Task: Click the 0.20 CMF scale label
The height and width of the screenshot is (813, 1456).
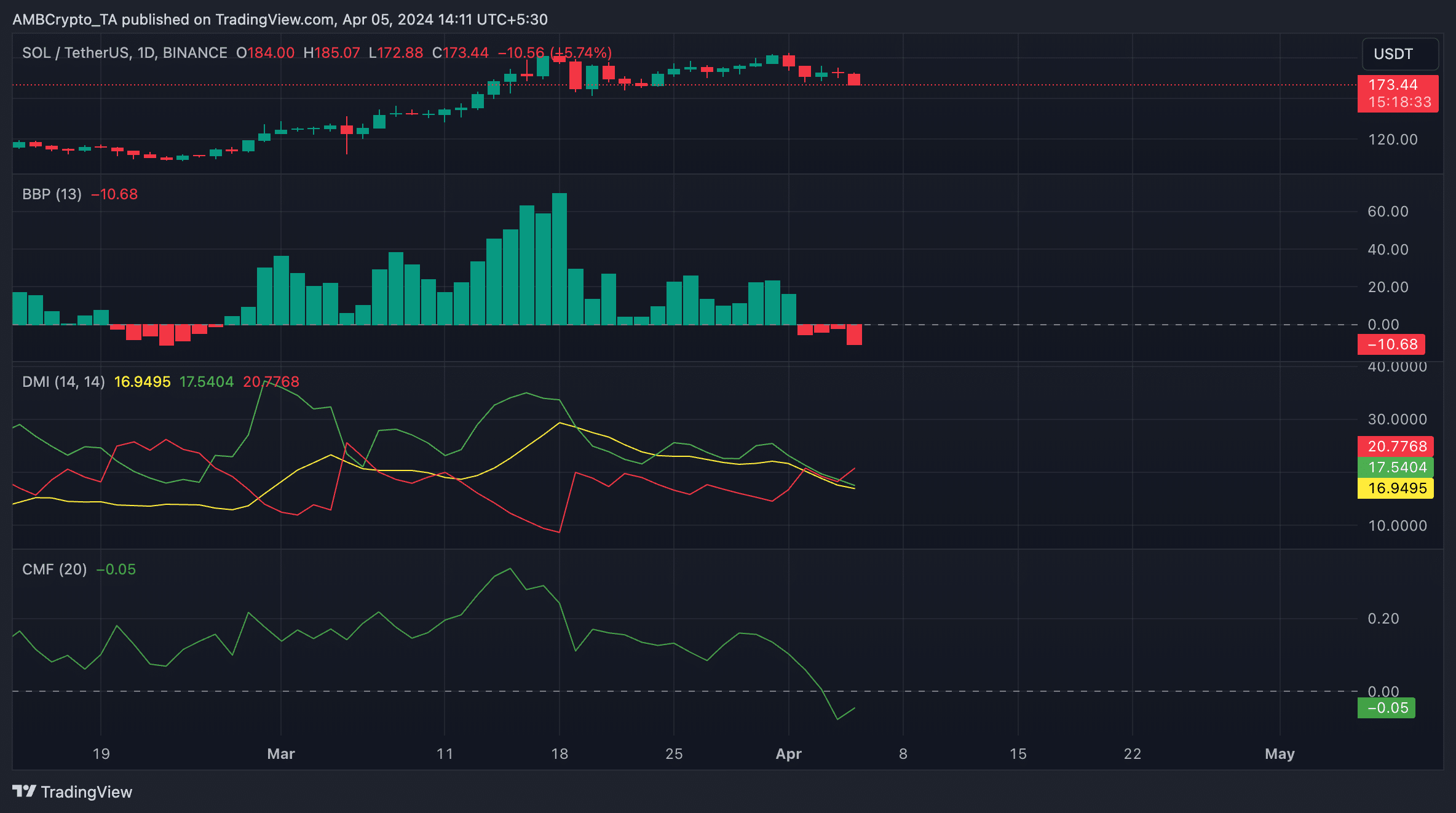Action: pos(1383,619)
